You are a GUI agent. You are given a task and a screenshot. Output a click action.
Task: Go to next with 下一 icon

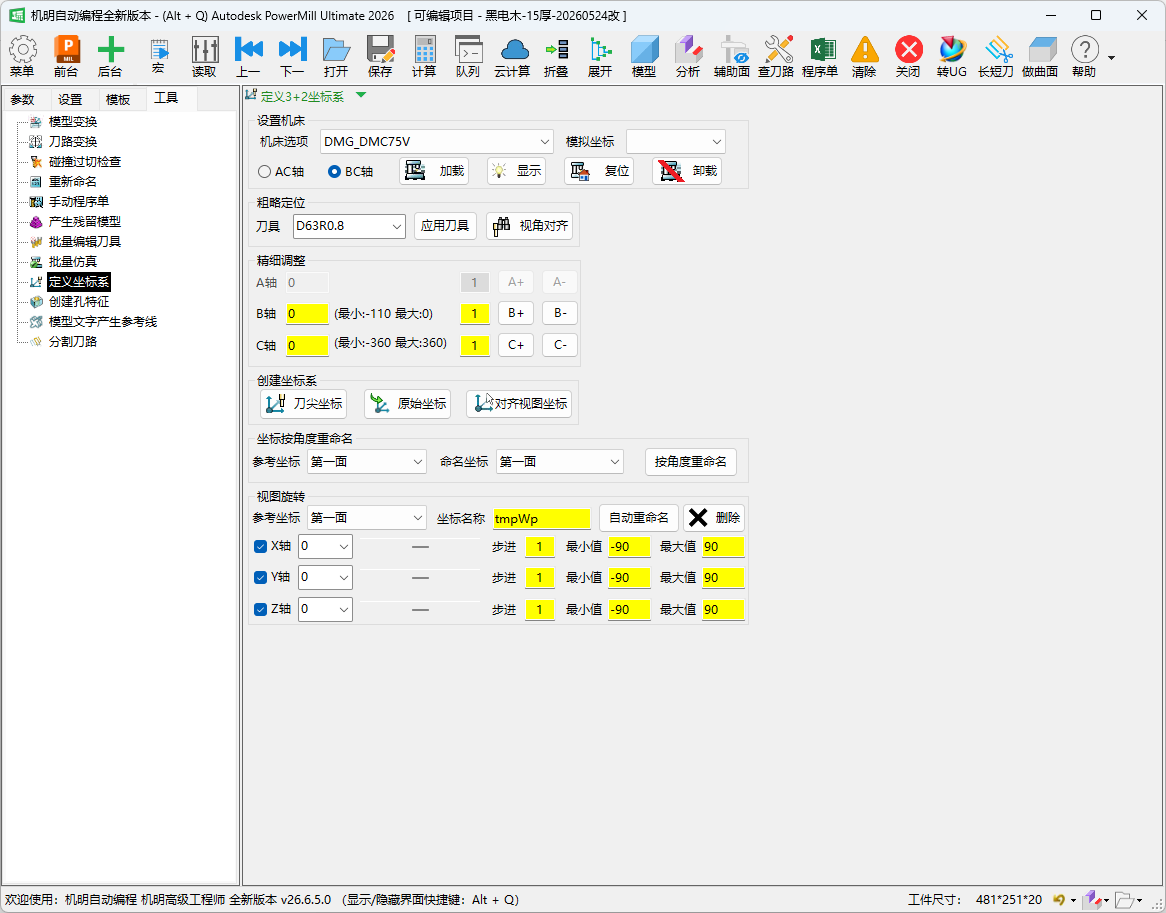coord(292,57)
